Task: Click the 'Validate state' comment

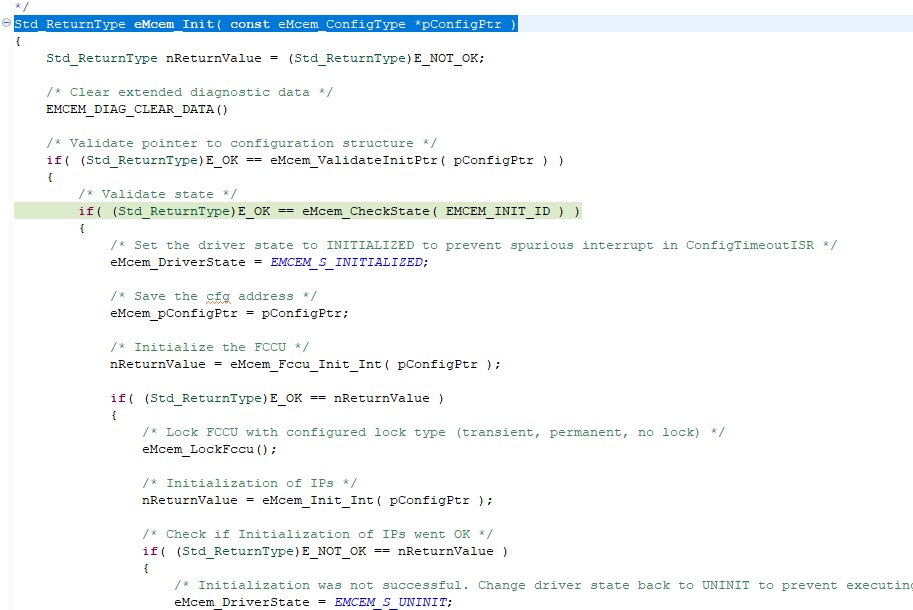Action: click(158, 194)
